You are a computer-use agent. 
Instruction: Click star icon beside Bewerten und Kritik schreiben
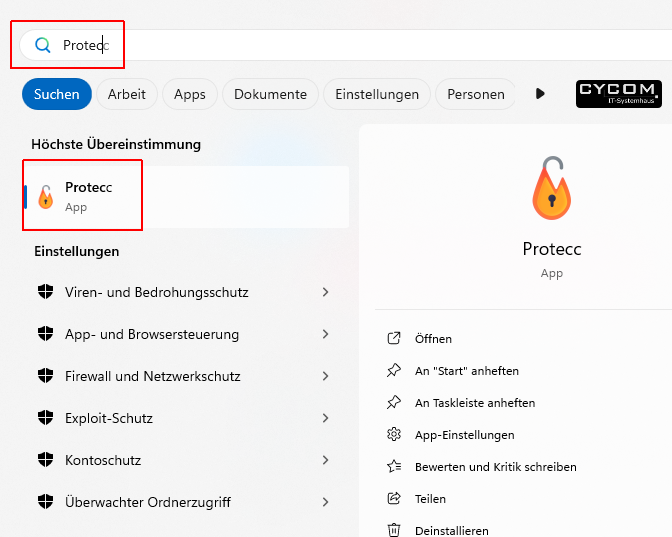[x=394, y=466]
